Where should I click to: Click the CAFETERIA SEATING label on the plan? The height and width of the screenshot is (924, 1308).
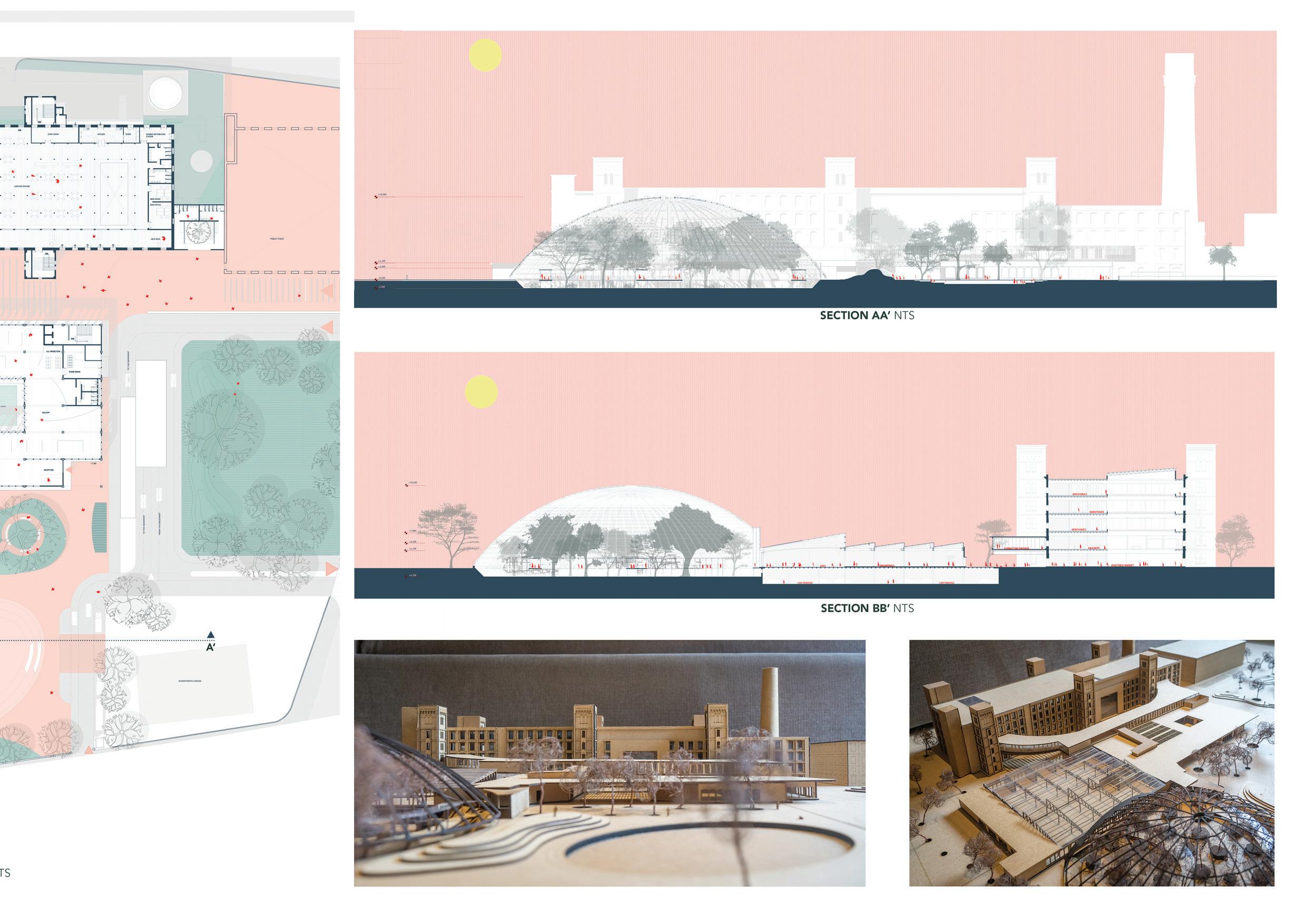pos(22,186)
